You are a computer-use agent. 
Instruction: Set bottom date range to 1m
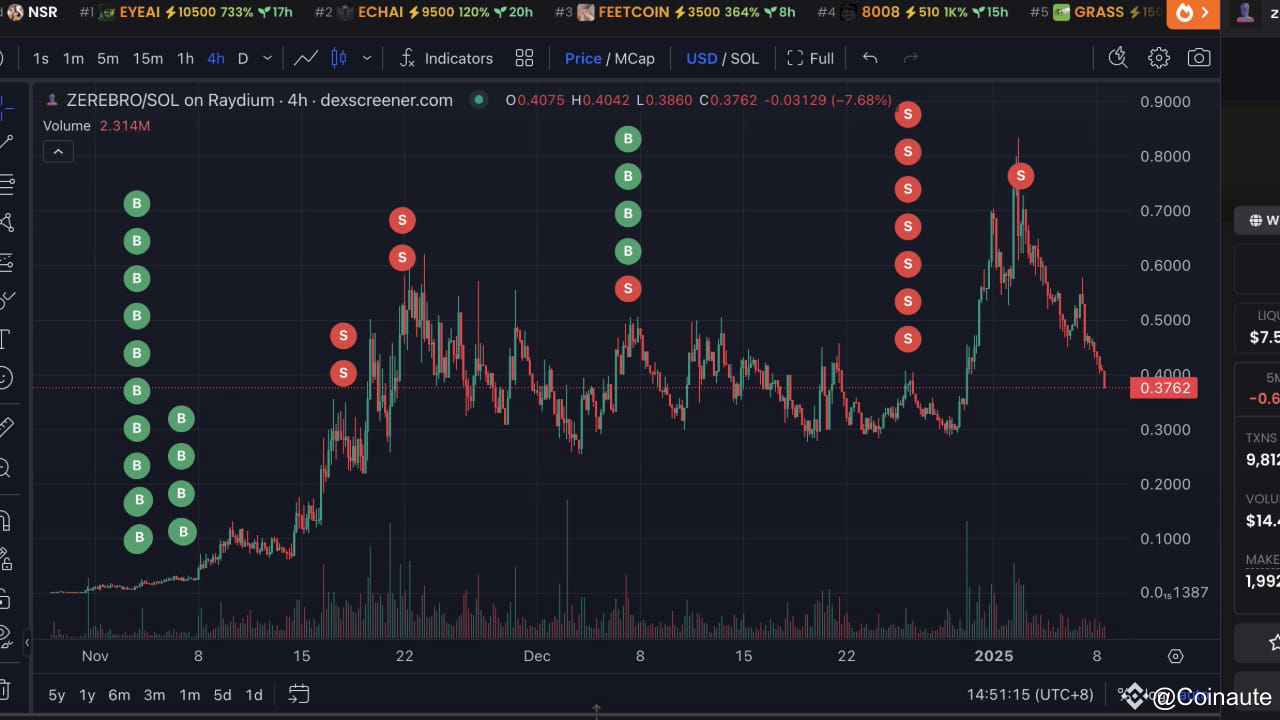click(189, 694)
